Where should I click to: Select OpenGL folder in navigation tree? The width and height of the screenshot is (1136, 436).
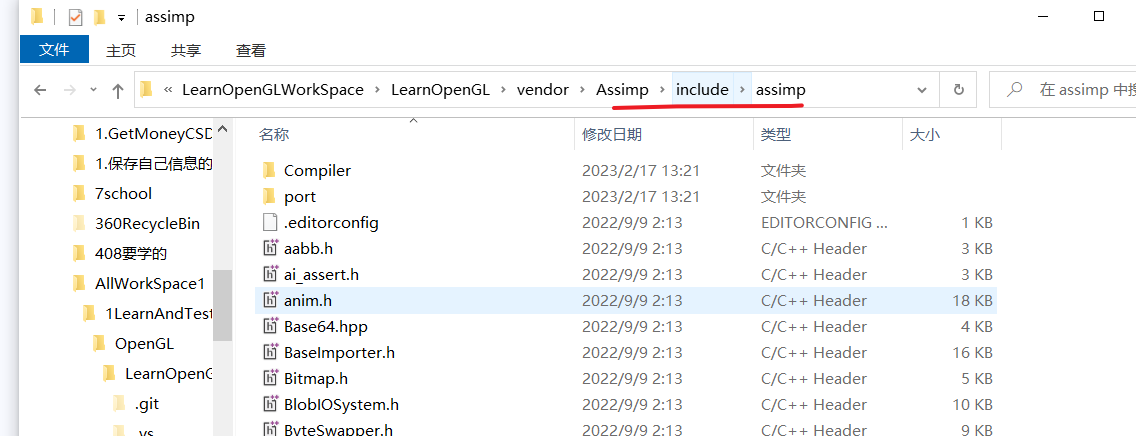[144, 343]
